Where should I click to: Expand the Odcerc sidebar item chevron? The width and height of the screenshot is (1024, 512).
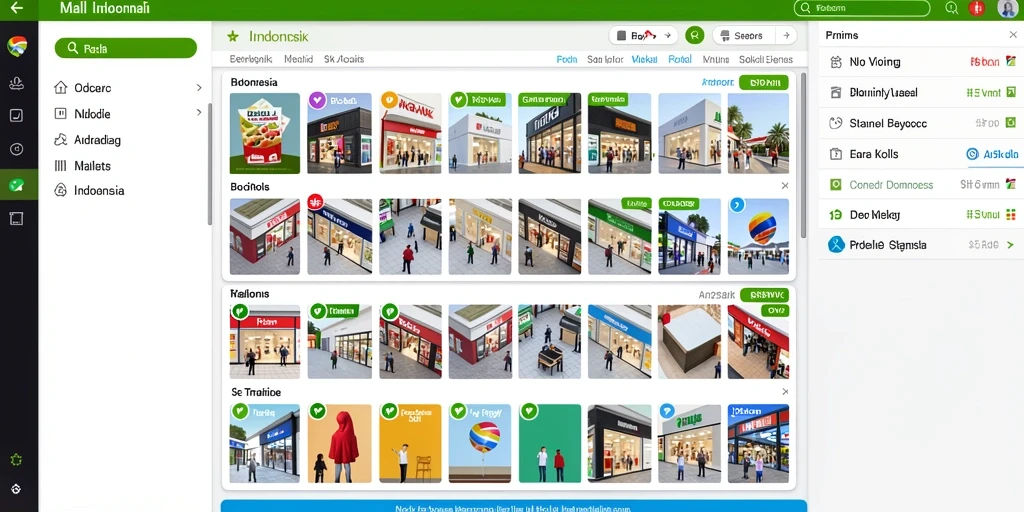[199, 88]
